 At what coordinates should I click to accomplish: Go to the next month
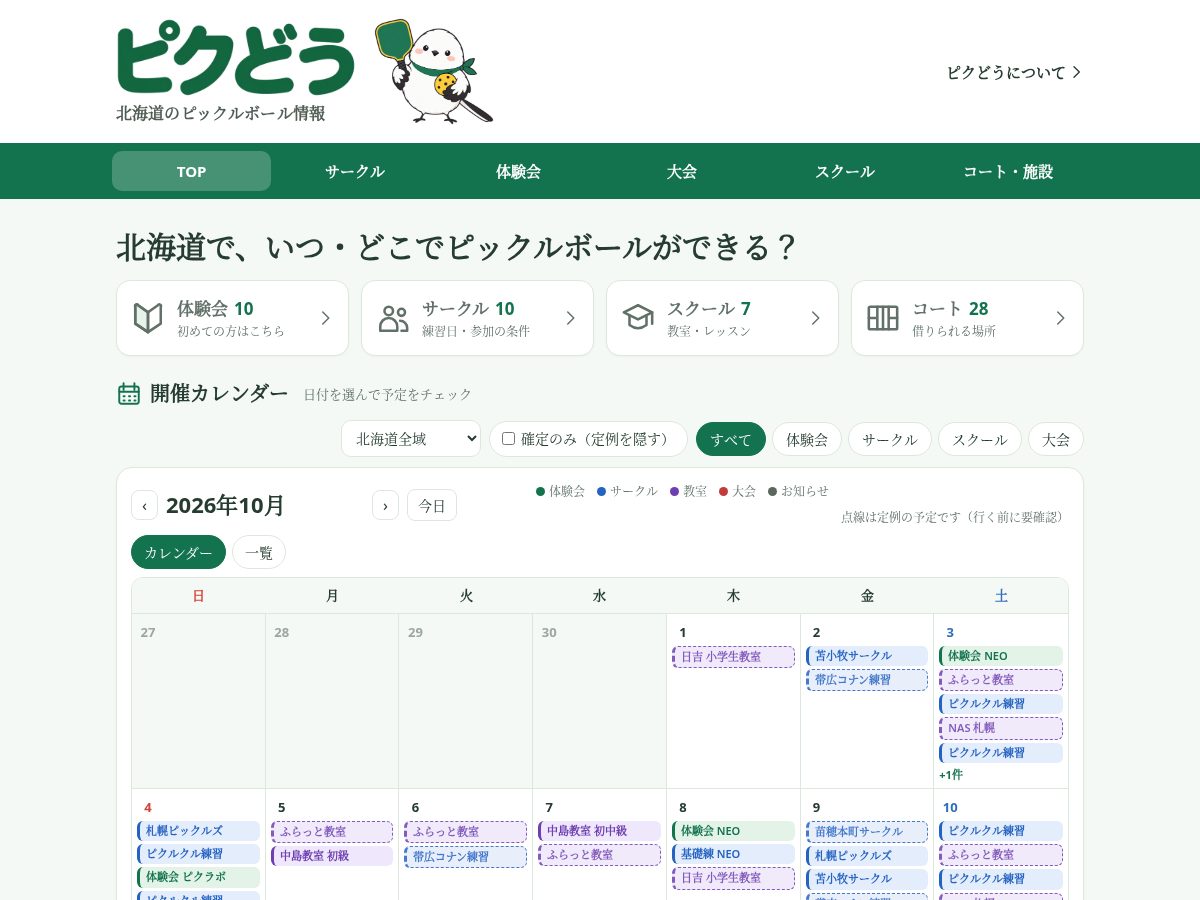point(385,505)
